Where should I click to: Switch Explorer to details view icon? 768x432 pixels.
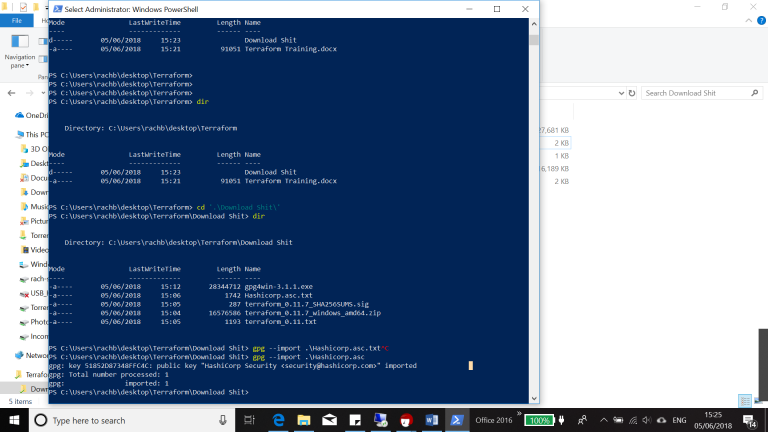(745, 401)
